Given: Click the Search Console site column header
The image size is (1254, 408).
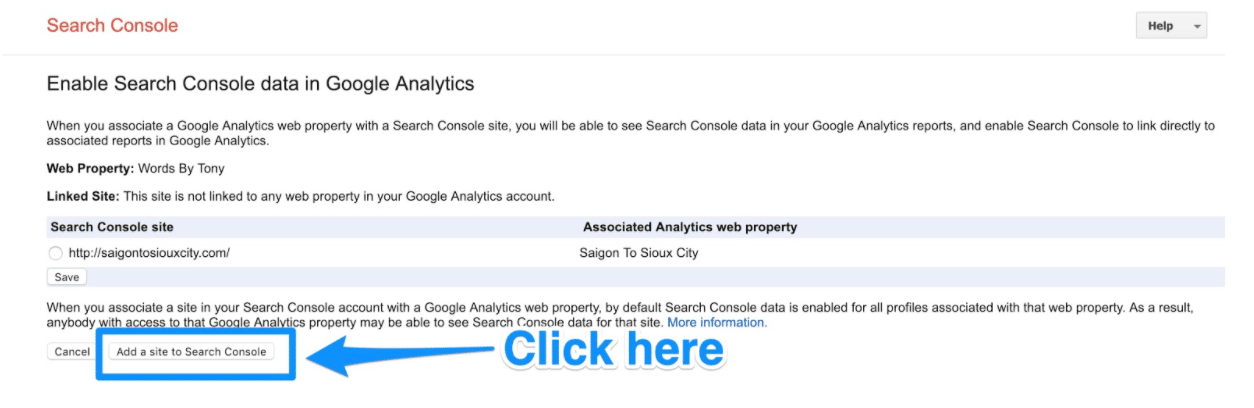Looking at the screenshot, I should point(112,227).
